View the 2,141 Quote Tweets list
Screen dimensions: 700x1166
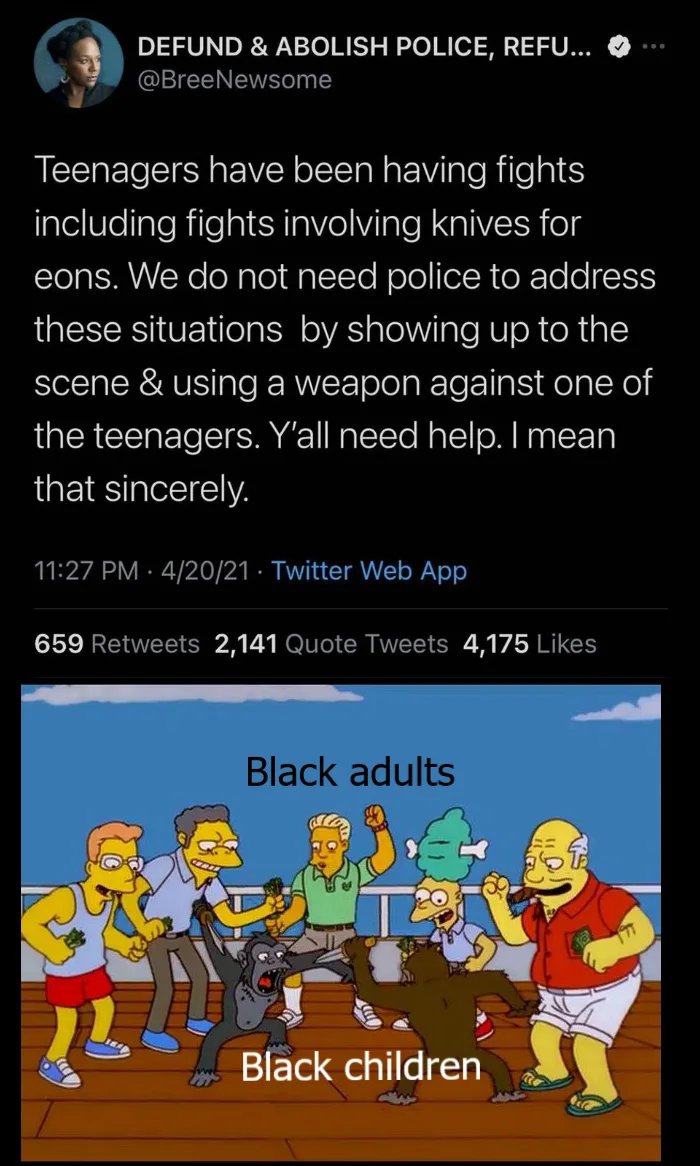[x=331, y=643]
